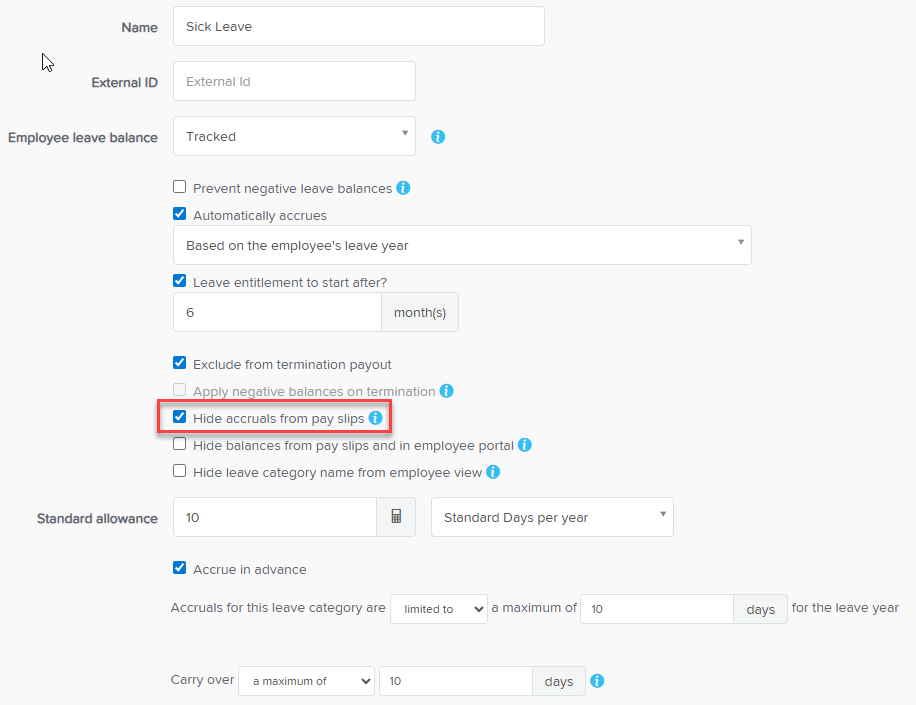Click info icon for Hide leave category name
This screenshot has height=705, width=916.
pos(493,472)
